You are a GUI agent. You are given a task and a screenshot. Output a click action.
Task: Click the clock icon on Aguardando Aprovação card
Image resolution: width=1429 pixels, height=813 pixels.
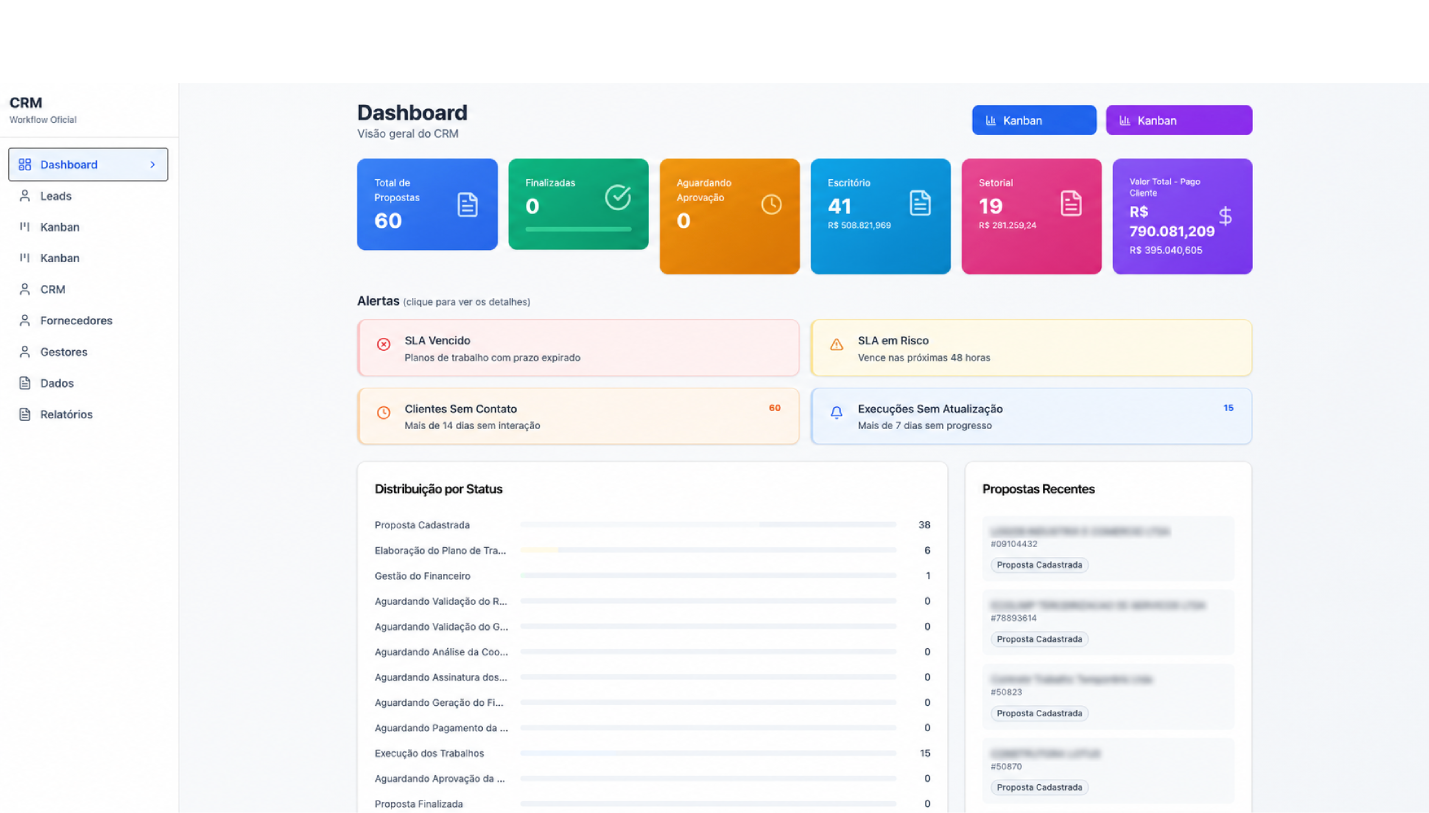[771, 204]
